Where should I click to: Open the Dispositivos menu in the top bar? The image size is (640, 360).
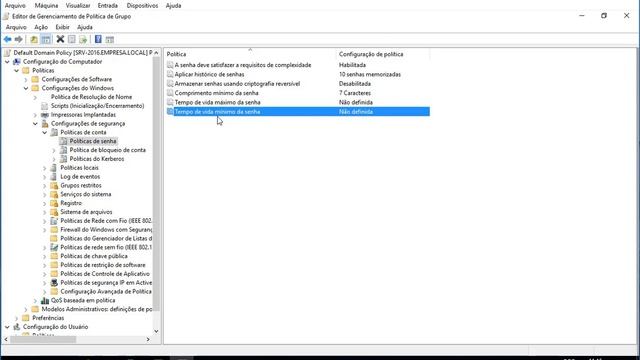142,6
